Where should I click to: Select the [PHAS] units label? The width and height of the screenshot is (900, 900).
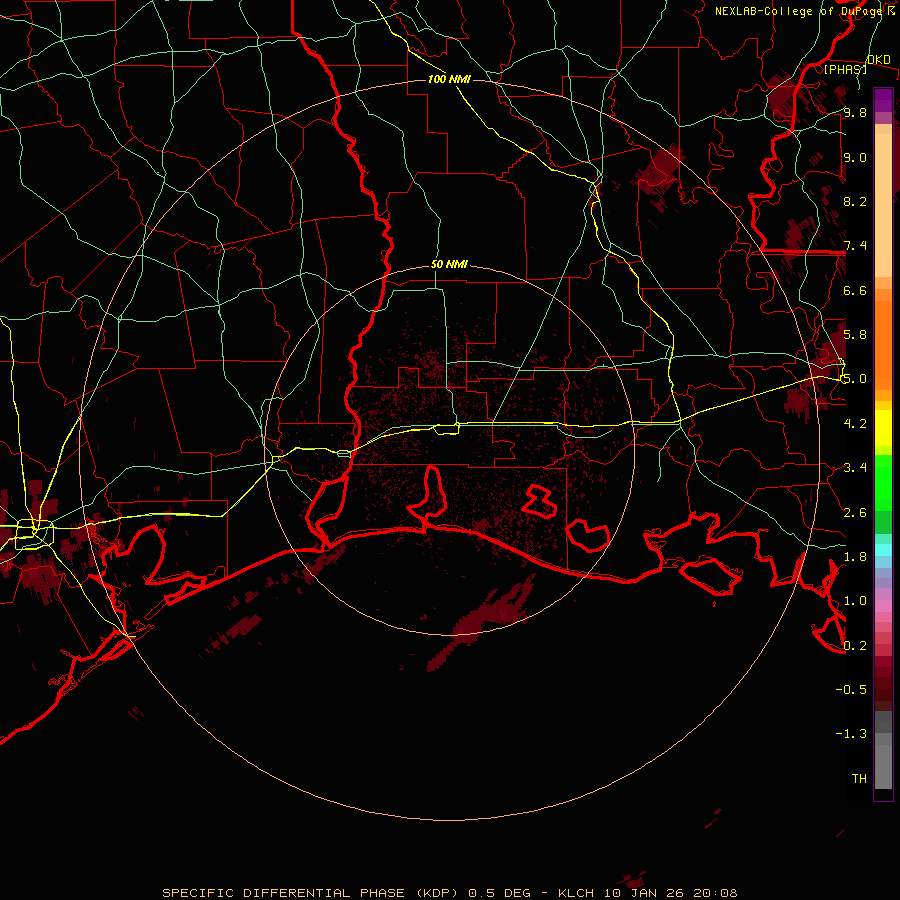point(845,69)
